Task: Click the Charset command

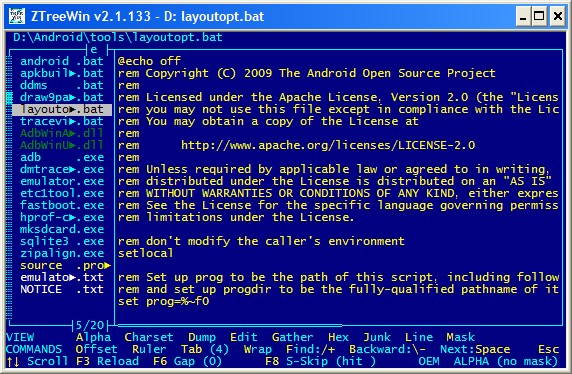Action: pos(149,337)
